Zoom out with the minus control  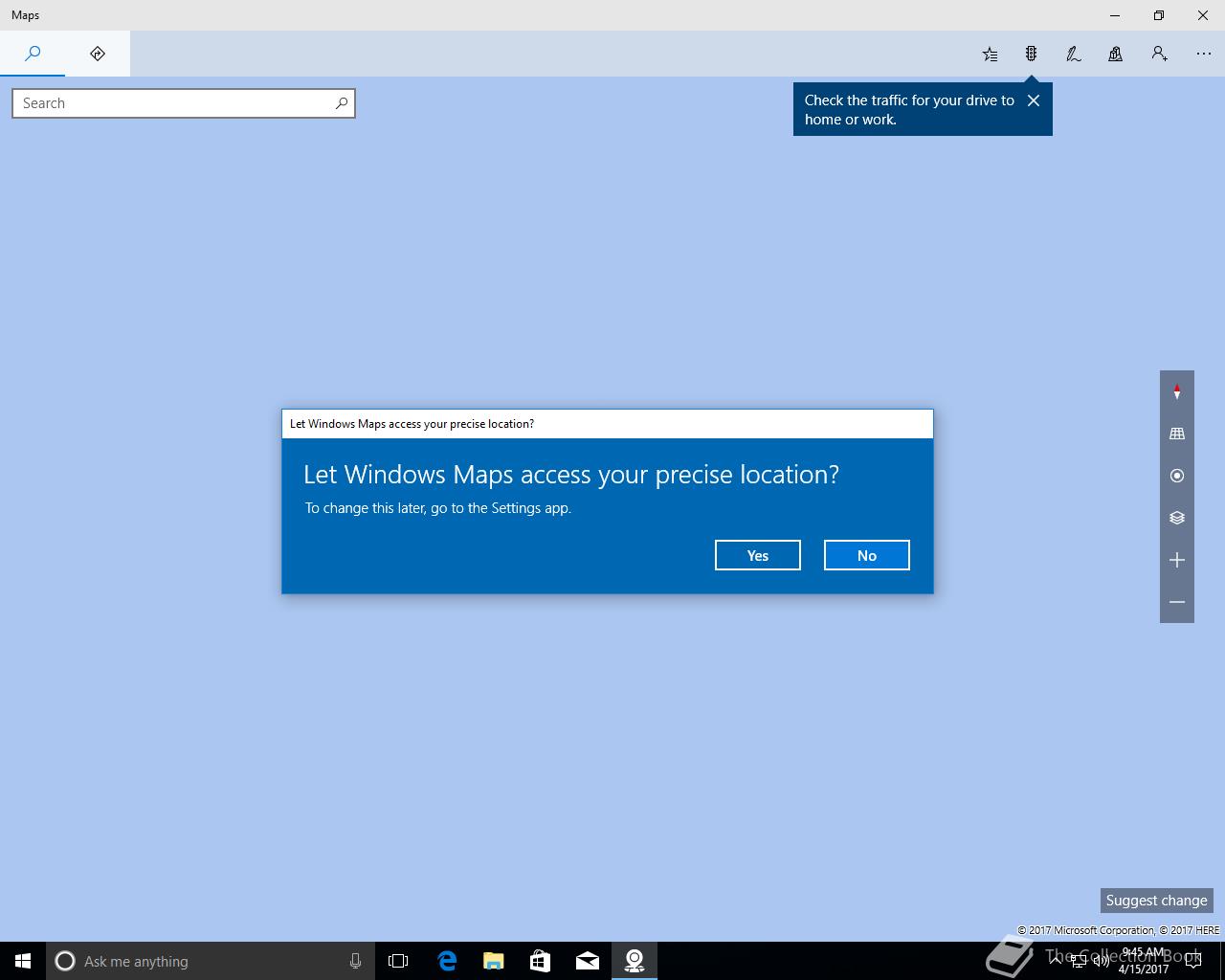coord(1177,602)
